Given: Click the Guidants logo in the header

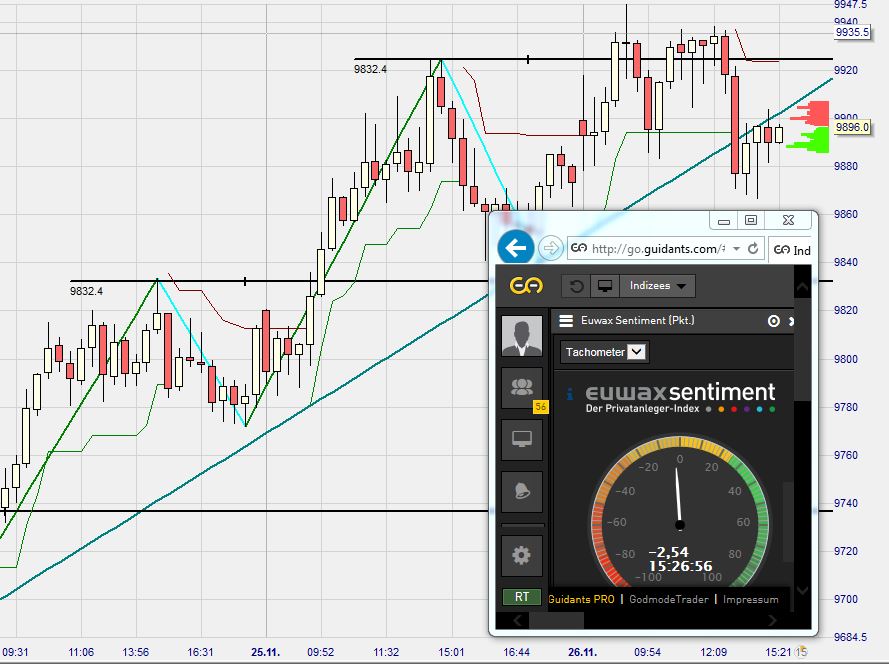Looking at the screenshot, I should point(526,285).
